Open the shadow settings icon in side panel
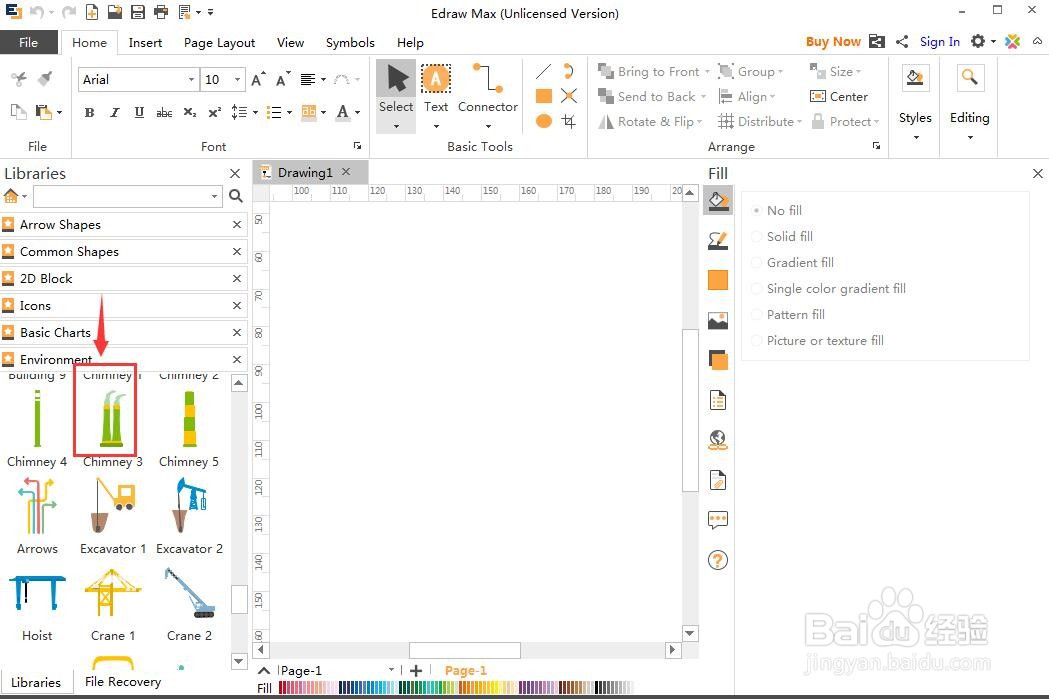1049x699 pixels. click(718, 361)
